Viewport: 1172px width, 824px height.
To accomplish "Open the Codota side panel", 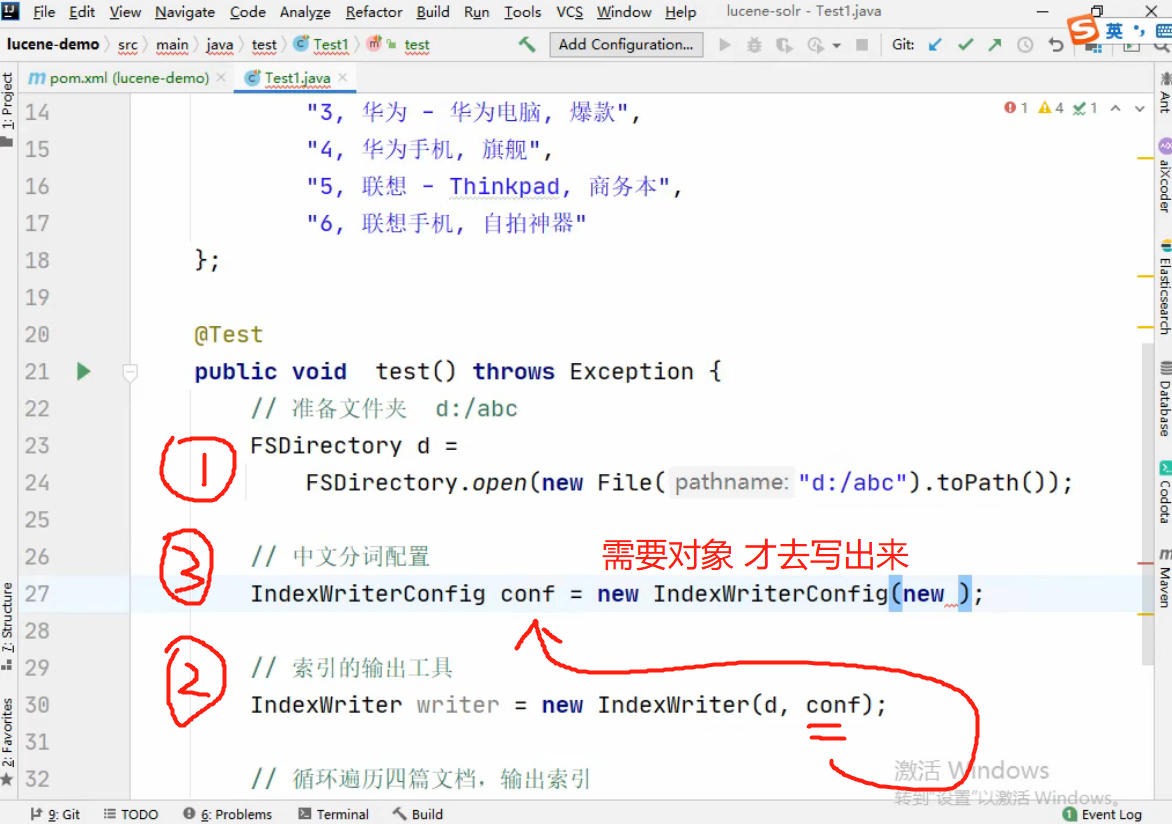I will click(x=1164, y=492).
